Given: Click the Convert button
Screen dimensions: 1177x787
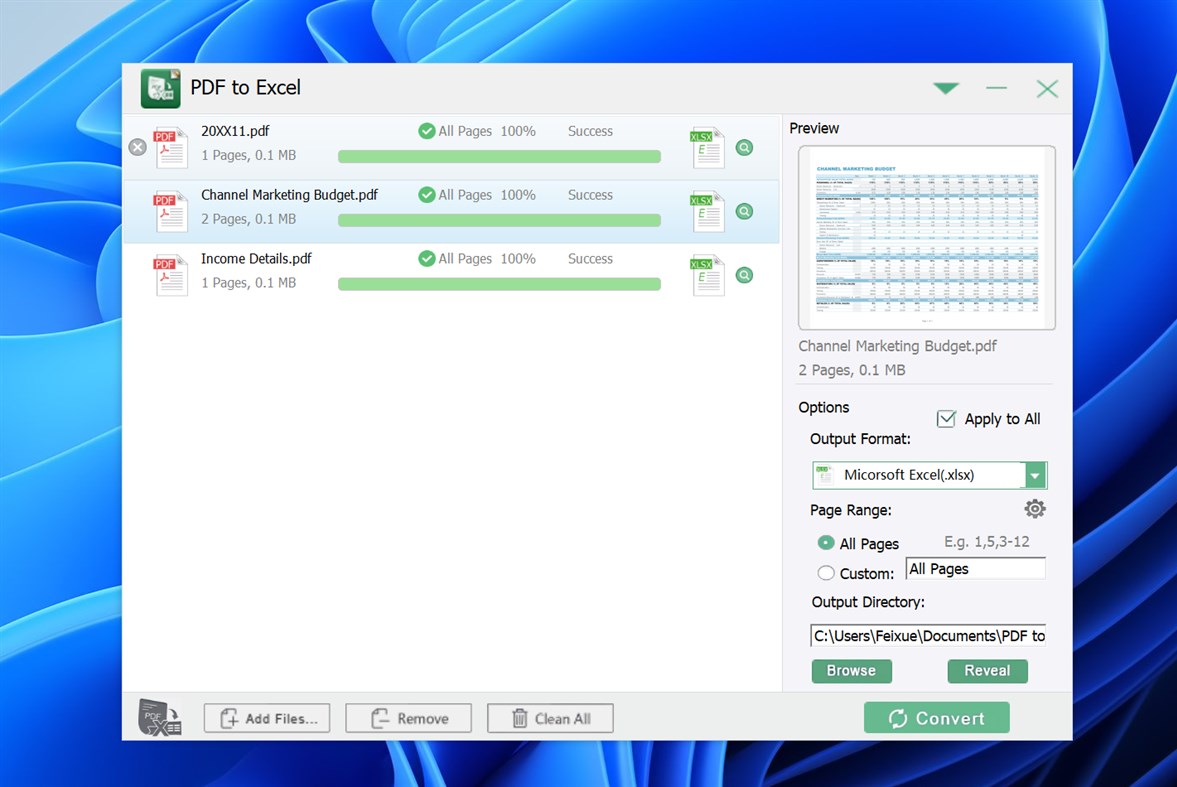Looking at the screenshot, I should click(x=936, y=717).
